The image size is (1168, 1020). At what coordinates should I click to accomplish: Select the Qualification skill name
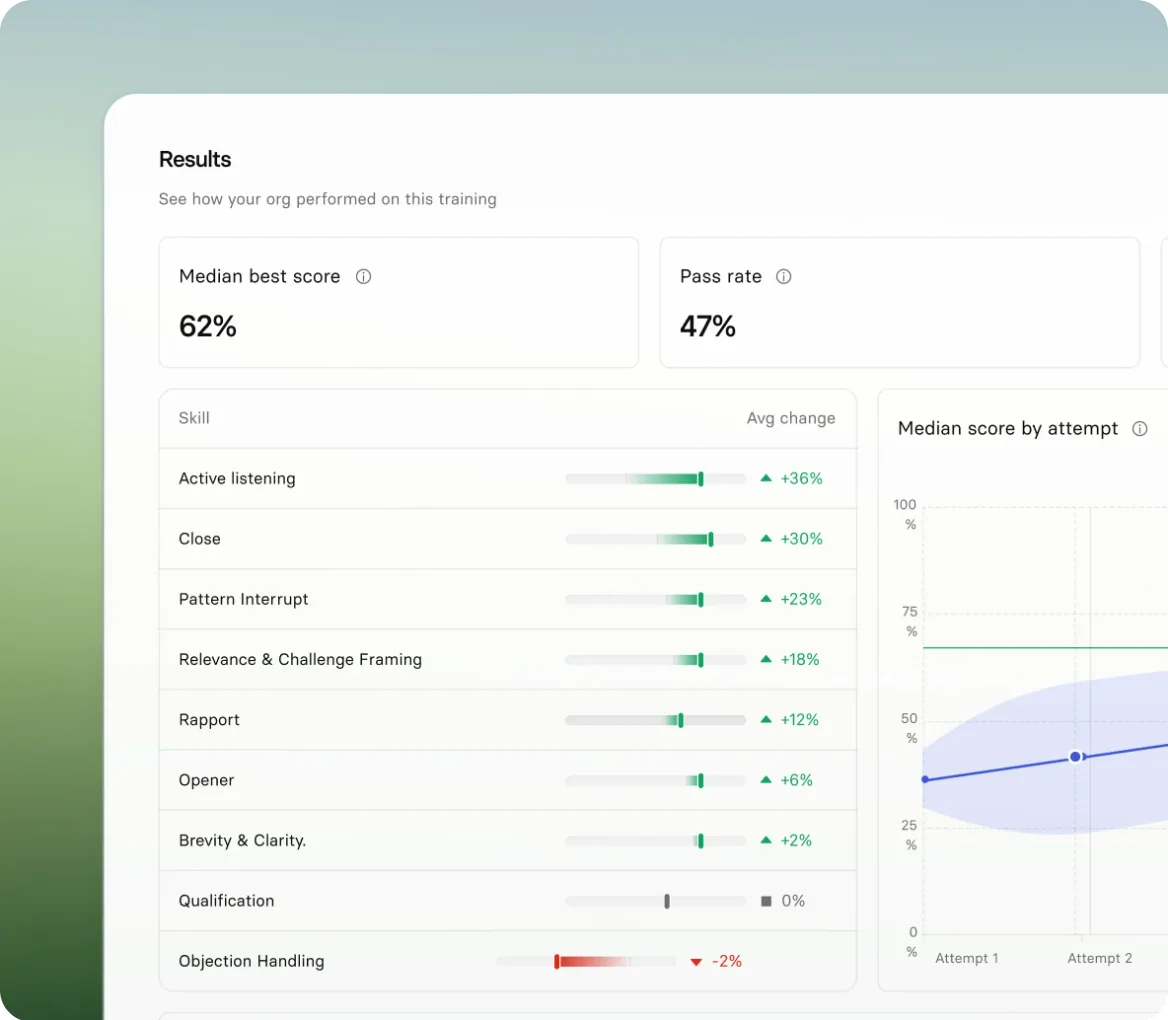[226, 901]
